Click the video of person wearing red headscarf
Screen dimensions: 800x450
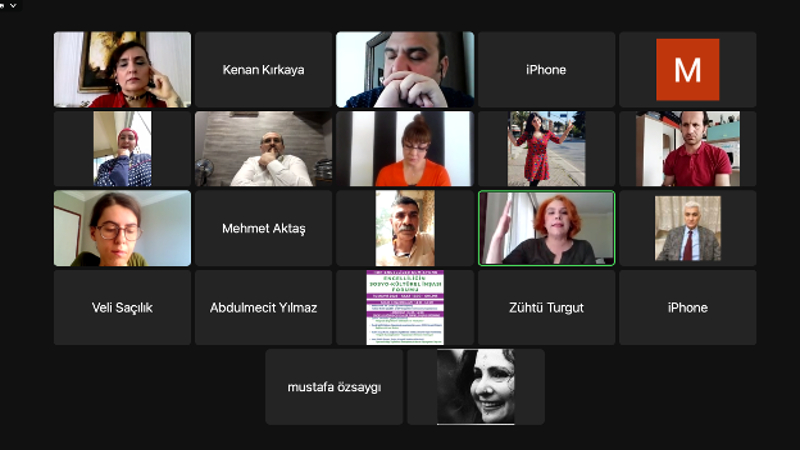pyautogui.click(x=122, y=148)
